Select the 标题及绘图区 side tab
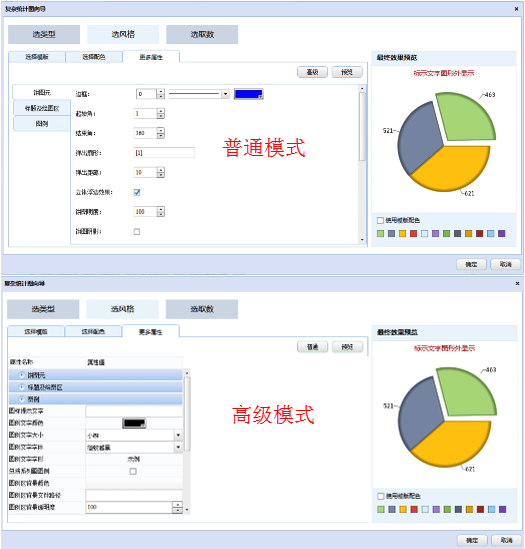 42,108
